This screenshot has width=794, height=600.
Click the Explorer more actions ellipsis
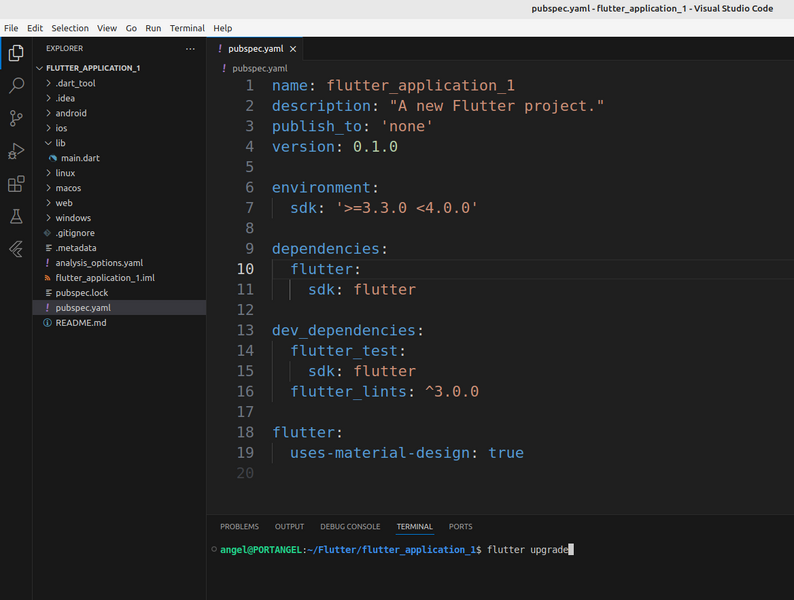190,49
